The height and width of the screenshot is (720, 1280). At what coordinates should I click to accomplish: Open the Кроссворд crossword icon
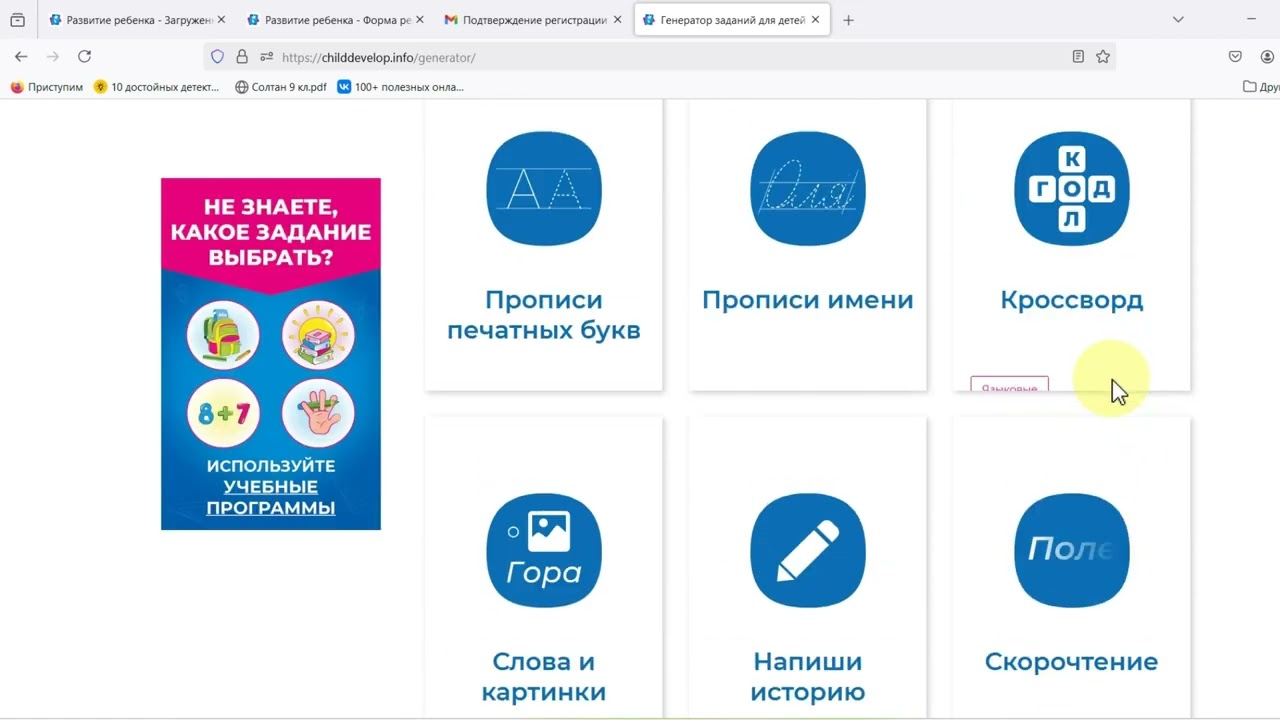[1072, 188]
